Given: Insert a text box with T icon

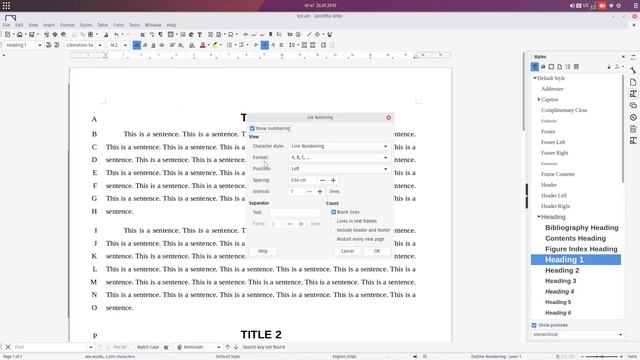Looking at the screenshot, I should point(200,35).
